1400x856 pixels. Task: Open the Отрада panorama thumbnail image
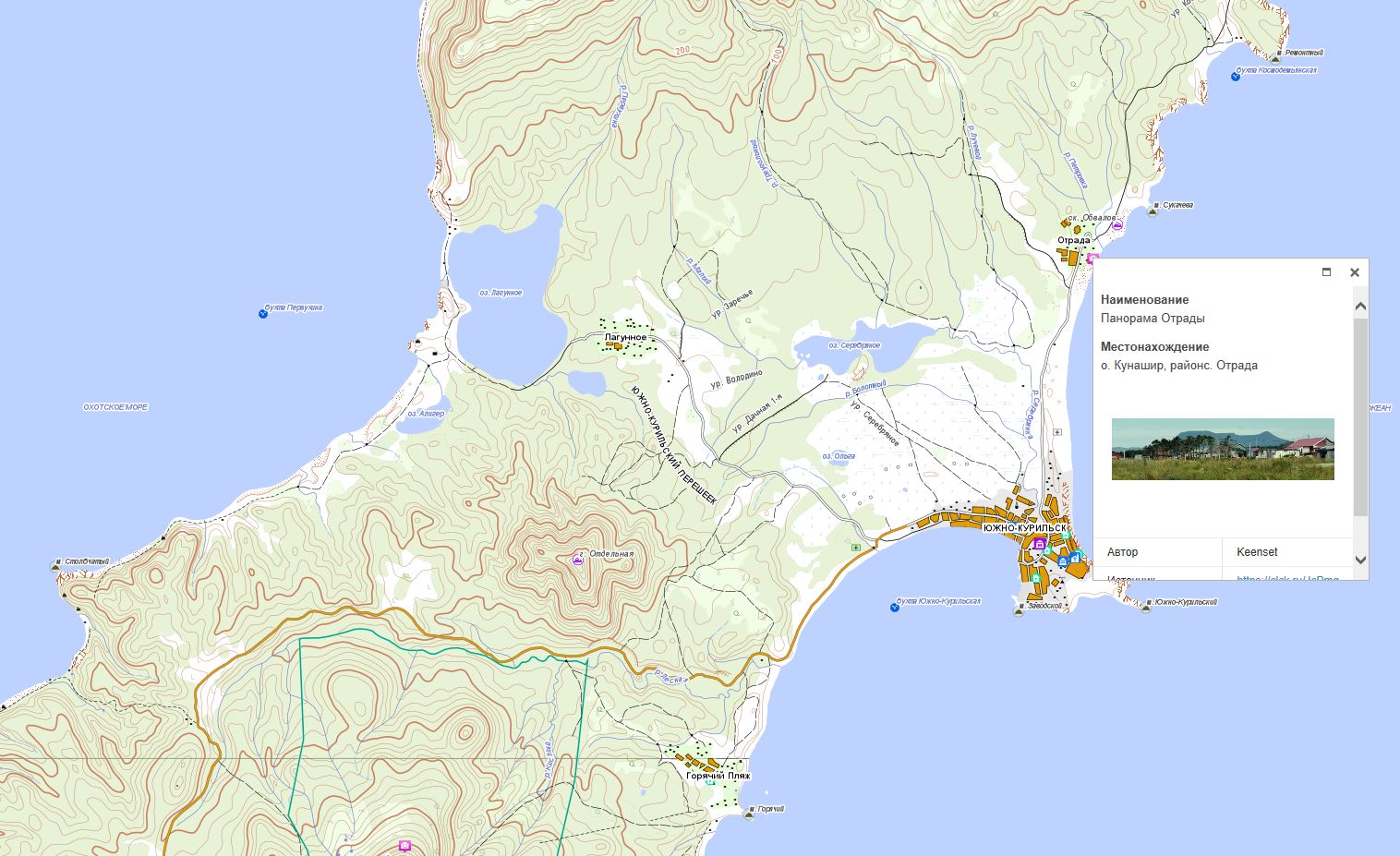(1223, 449)
